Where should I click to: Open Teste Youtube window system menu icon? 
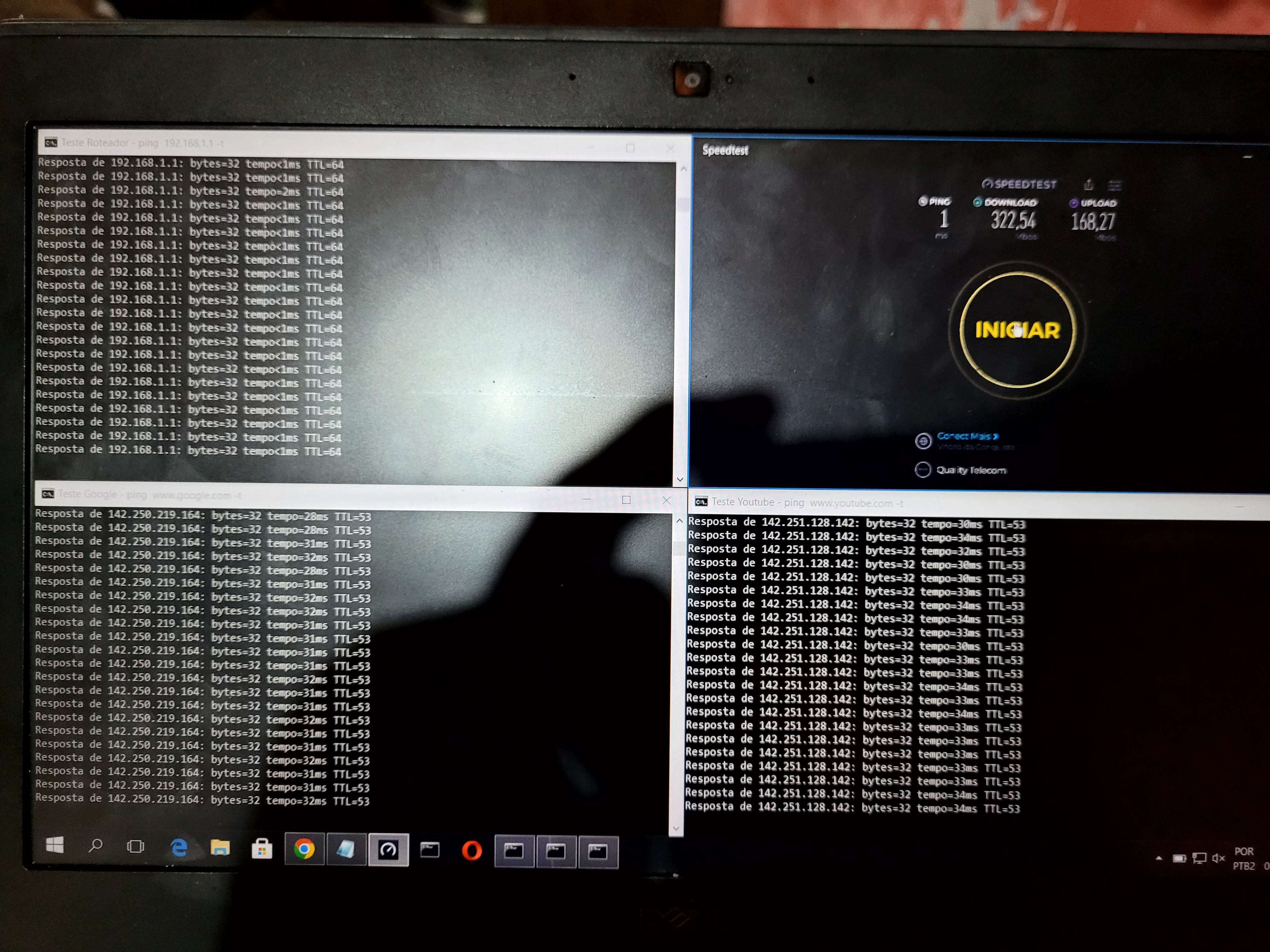click(701, 501)
